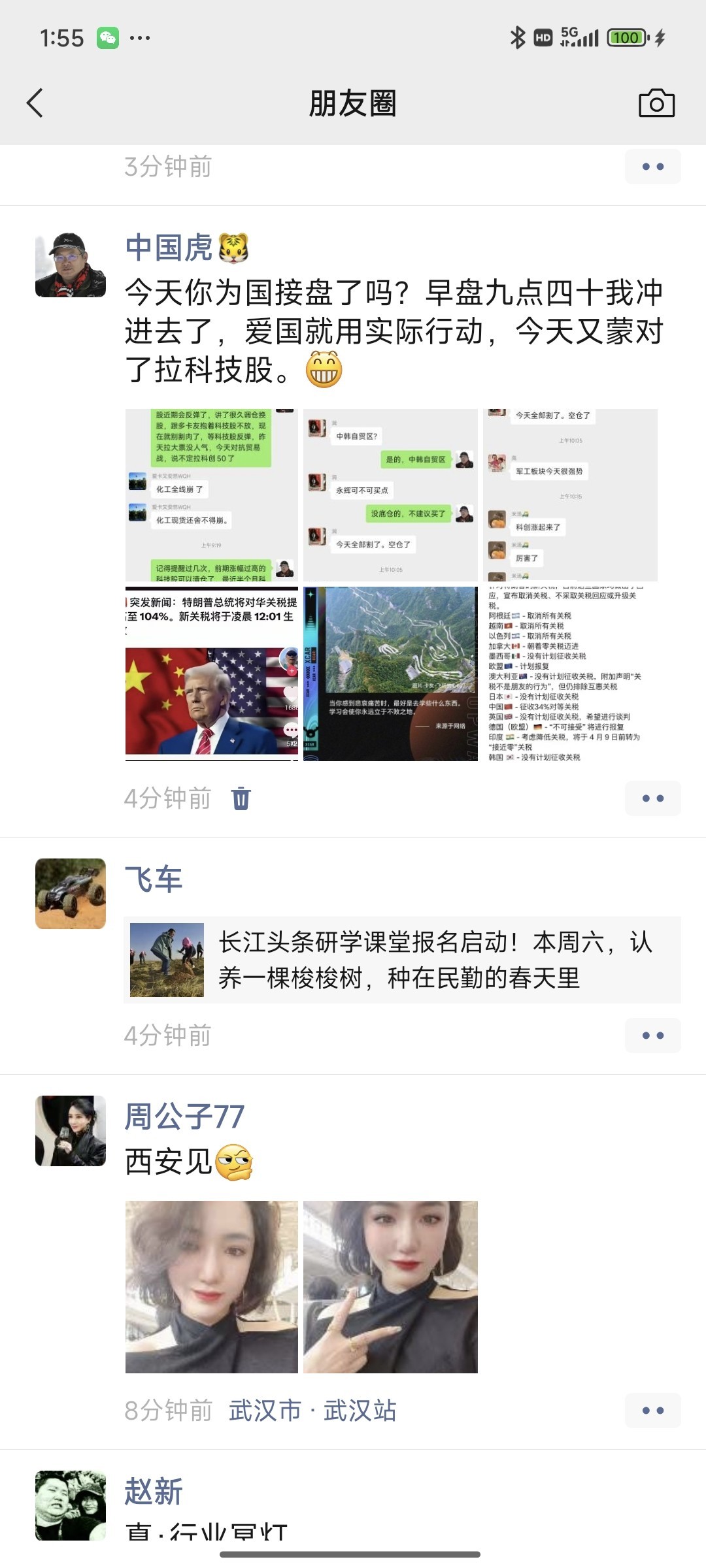The height and width of the screenshot is (1568, 706).
Task: Tap the 武汉市 · 武汉站 location tag
Action: point(312,1411)
